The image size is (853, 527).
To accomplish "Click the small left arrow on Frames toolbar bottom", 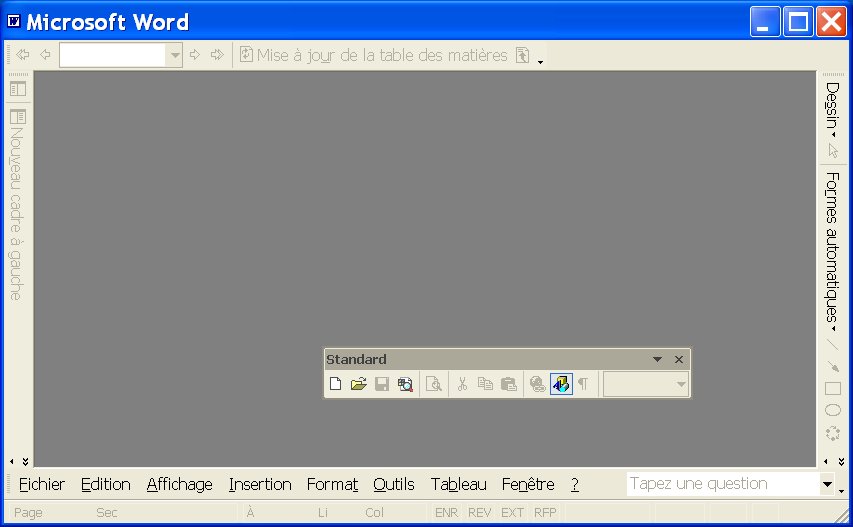I will tap(12, 461).
